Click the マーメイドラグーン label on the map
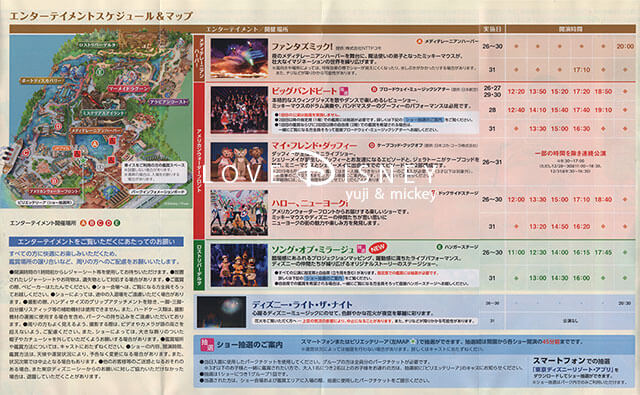Image resolution: width=640 pixels, height=395 pixels. coord(129,89)
